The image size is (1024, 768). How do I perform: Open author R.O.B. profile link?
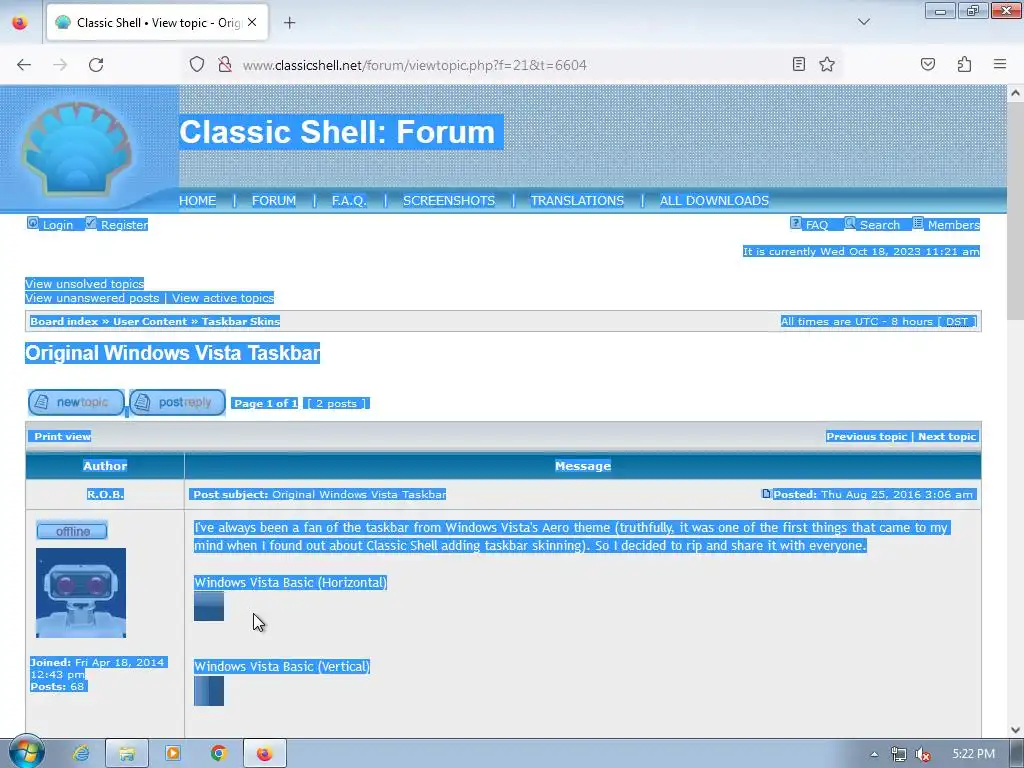point(105,494)
